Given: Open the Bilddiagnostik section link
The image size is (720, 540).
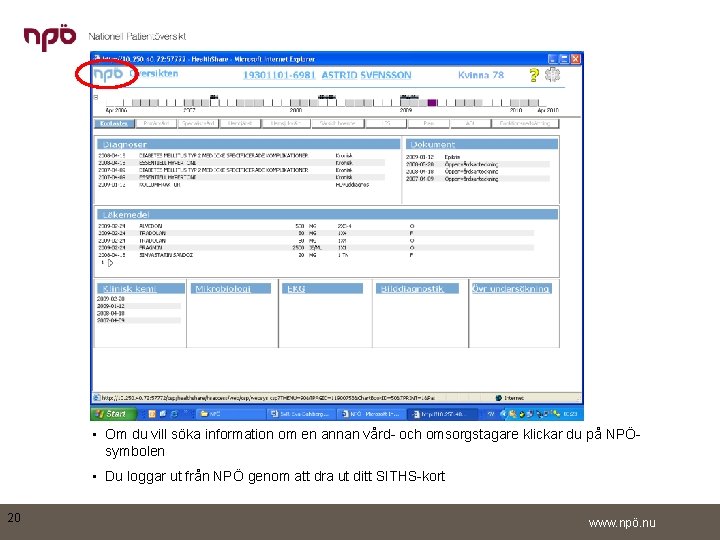Looking at the screenshot, I should 412,288.
